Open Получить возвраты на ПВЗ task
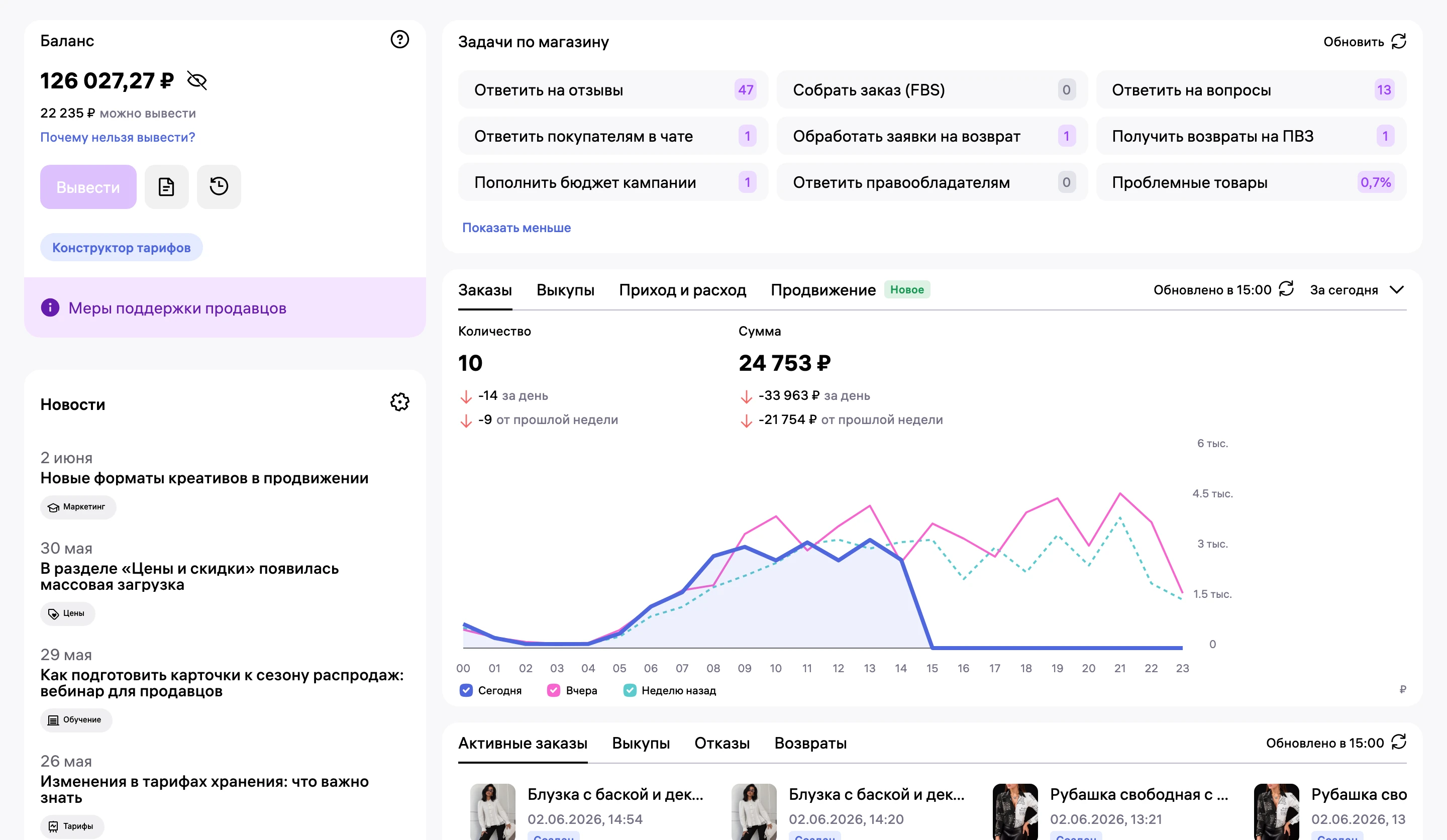The image size is (1447, 840). pos(1251,136)
